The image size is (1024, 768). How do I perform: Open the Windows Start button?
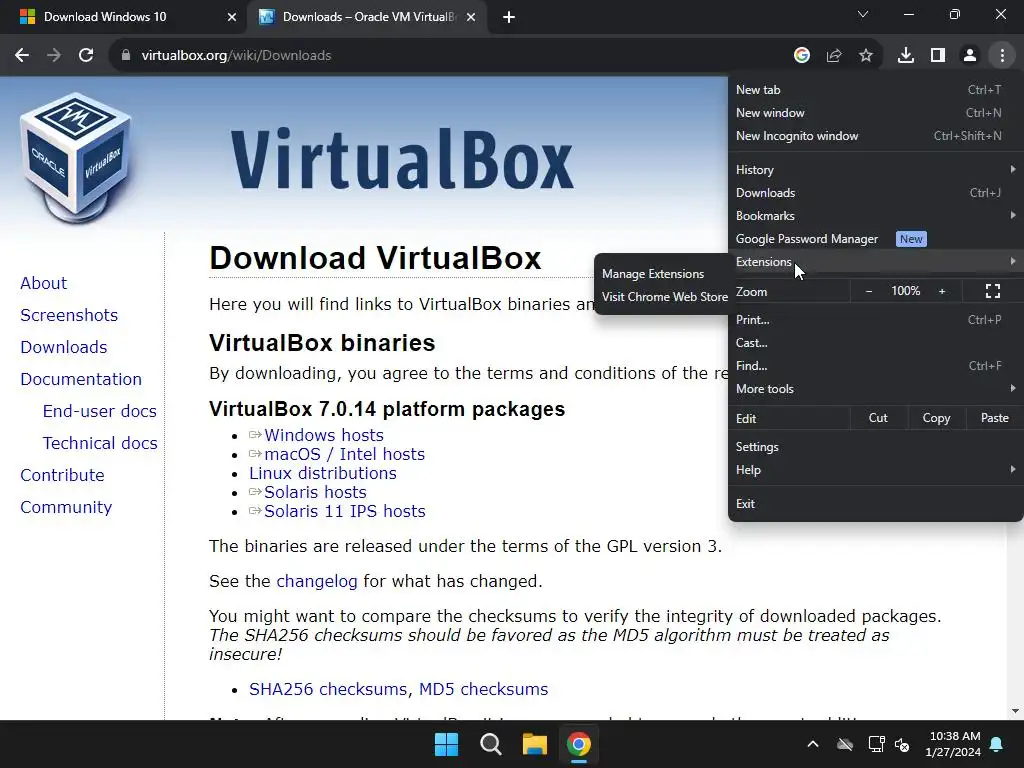[447, 744]
